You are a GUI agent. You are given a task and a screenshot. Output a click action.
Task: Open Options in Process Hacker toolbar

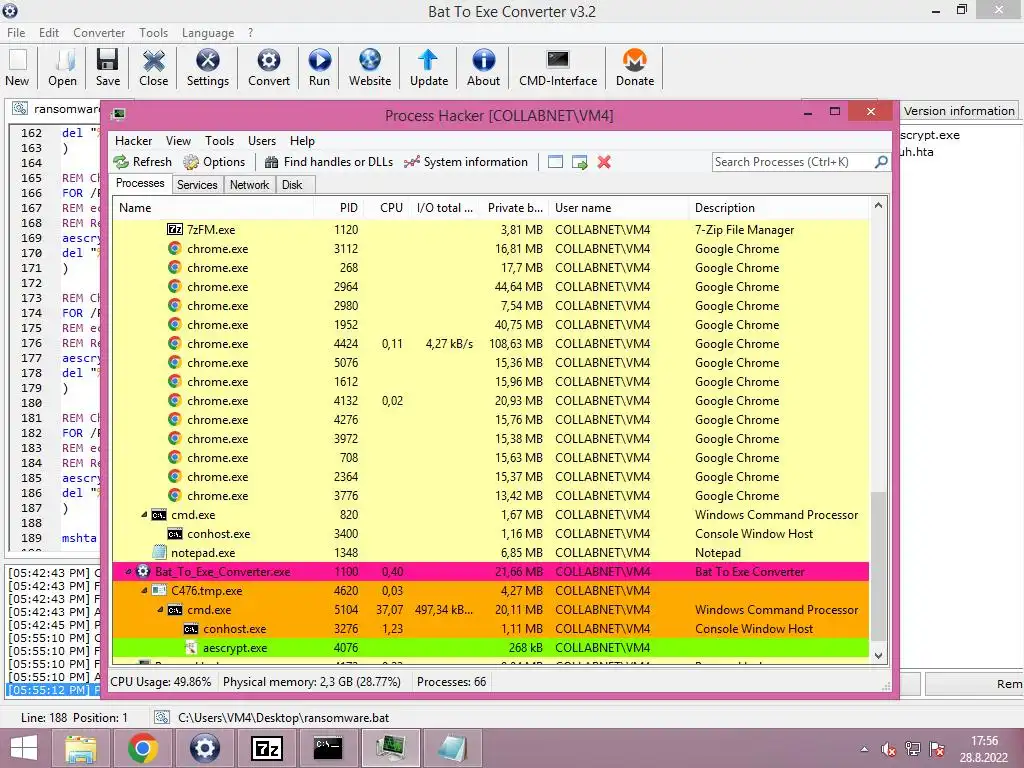click(214, 162)
